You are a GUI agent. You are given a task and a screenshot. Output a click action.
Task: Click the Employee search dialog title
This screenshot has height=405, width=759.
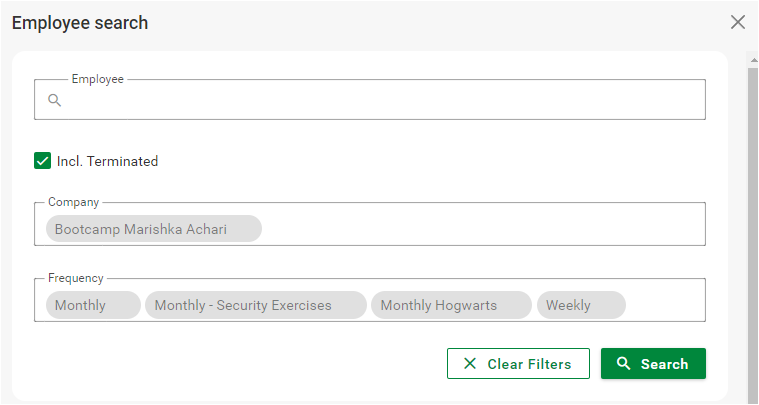[x=80, y=23]
